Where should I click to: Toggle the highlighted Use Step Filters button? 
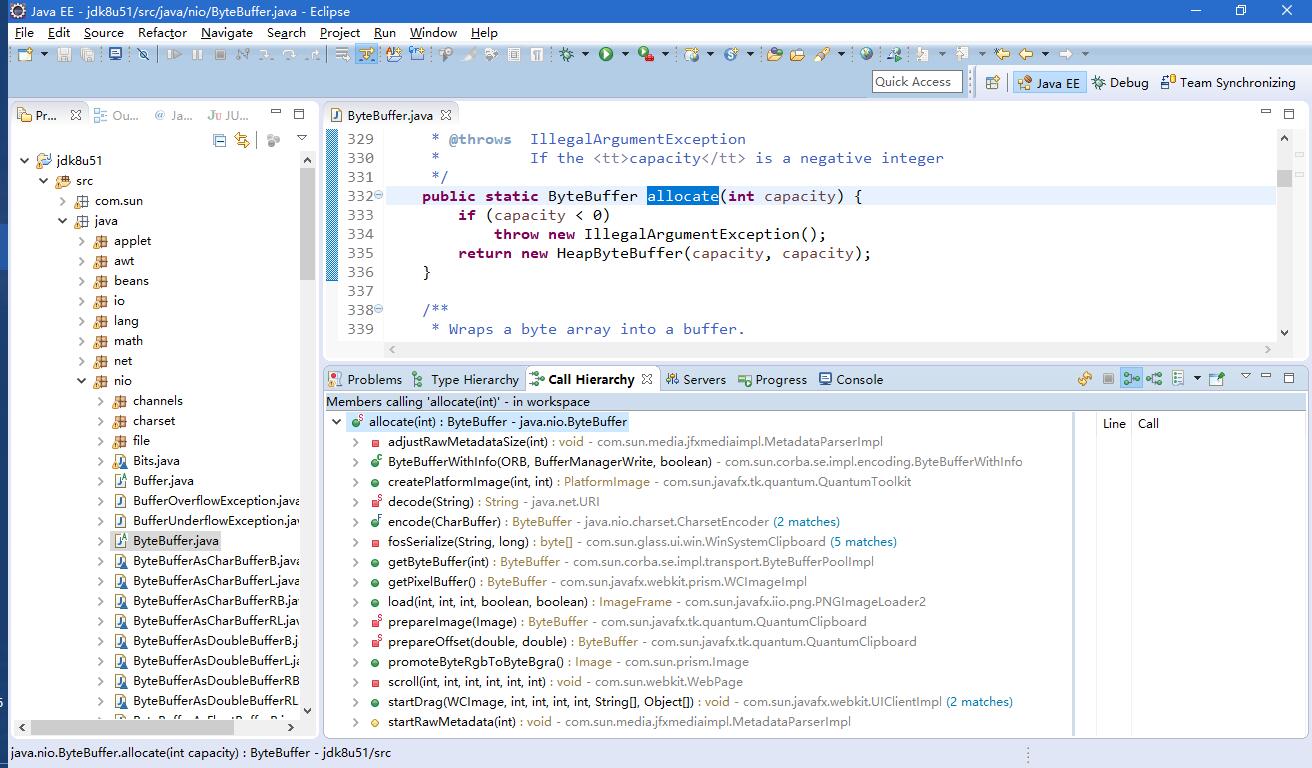[x=366, y=54]
